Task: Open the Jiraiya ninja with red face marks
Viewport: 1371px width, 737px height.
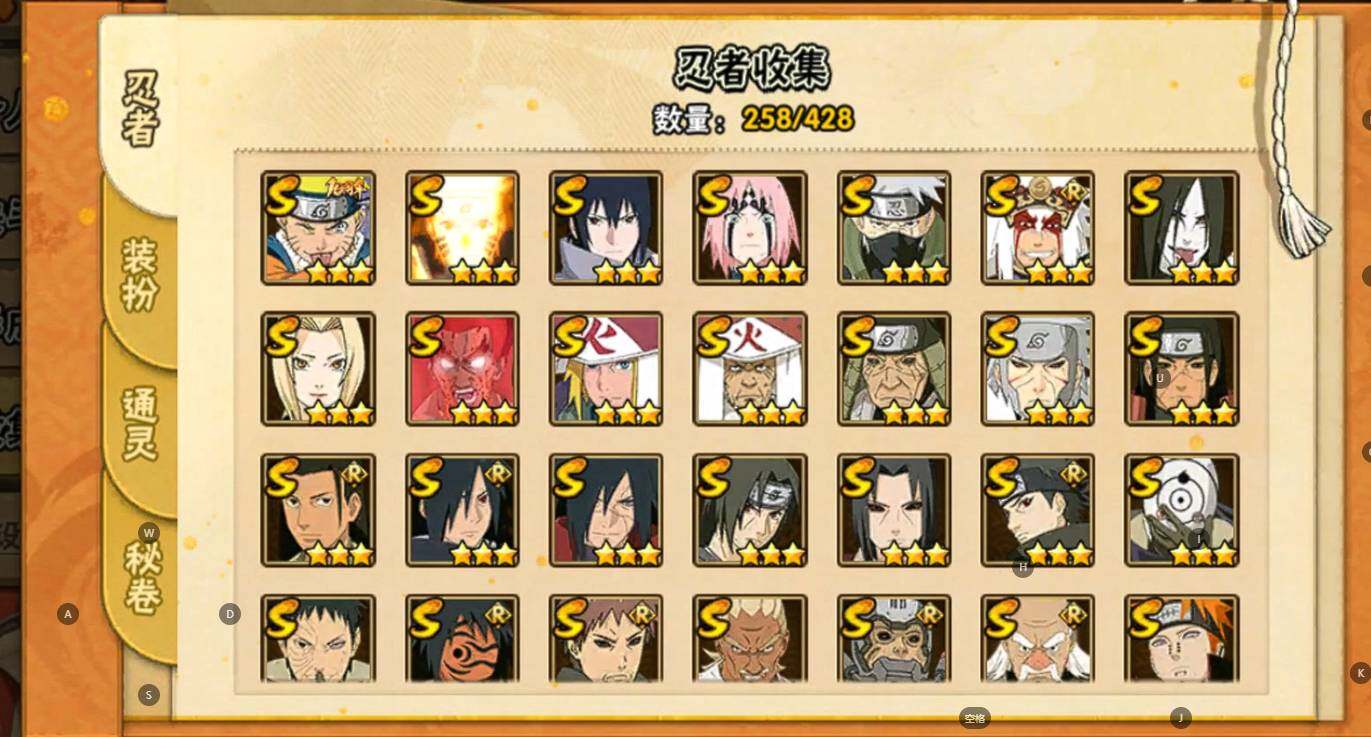Action: [1038, 228]
